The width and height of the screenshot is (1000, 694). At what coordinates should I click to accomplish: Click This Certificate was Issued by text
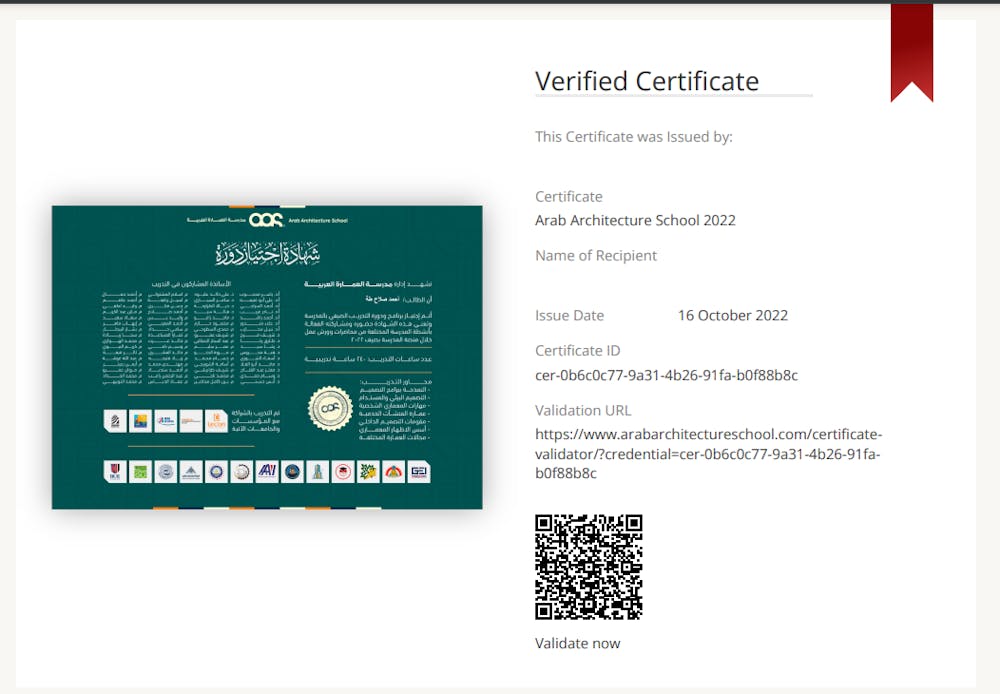(634, 137)
